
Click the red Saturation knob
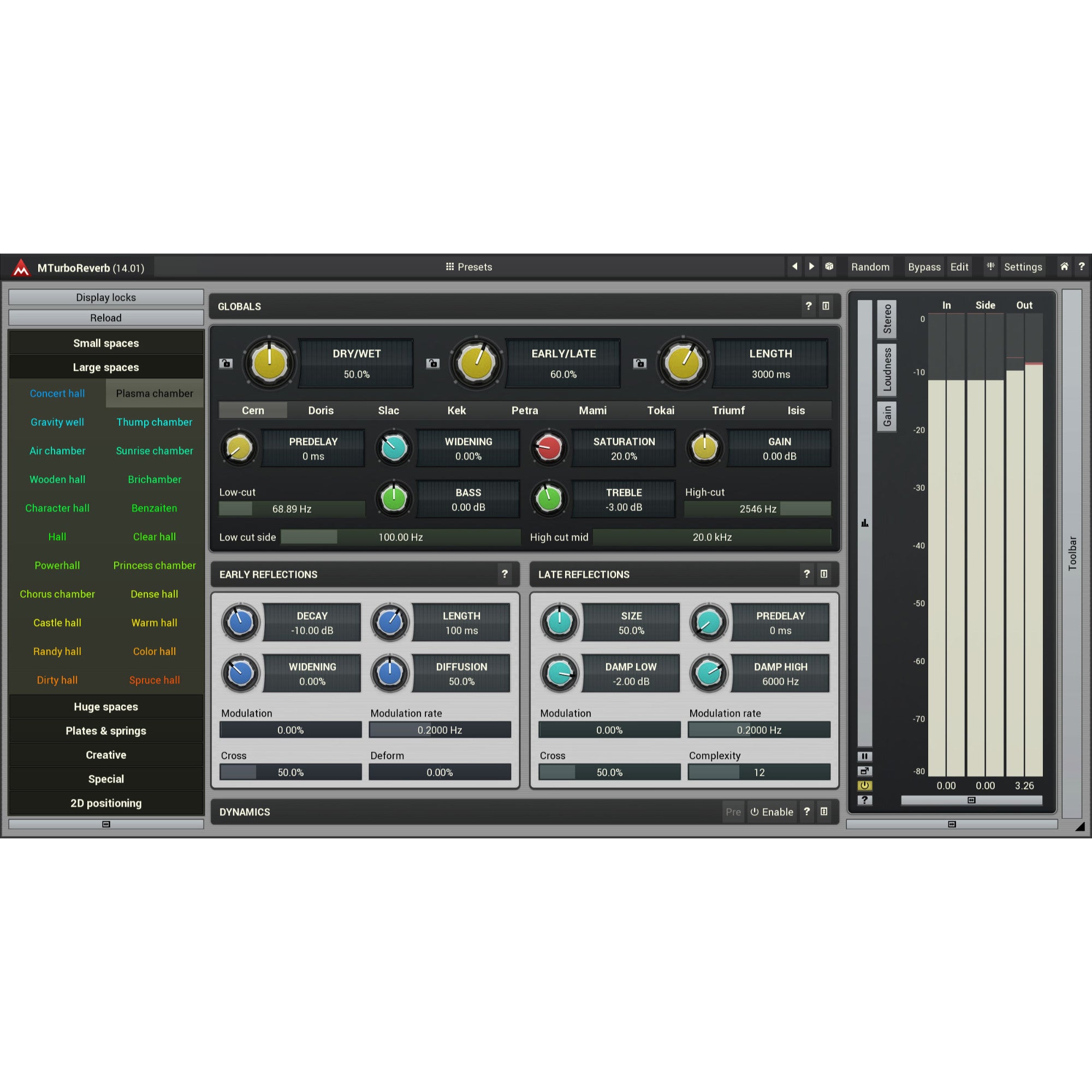pyautogui.click(x=548, y=448)
